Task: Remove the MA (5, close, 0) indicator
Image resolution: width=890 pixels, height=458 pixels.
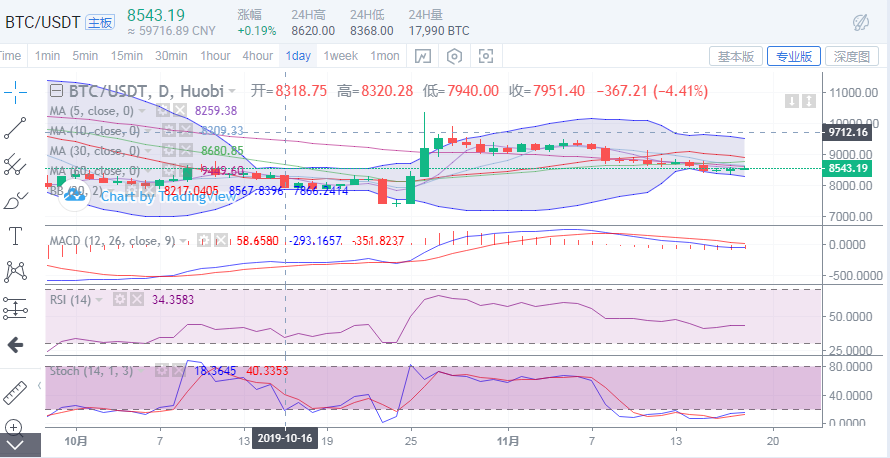Action: pyautogui.click(x=179, y=111)
